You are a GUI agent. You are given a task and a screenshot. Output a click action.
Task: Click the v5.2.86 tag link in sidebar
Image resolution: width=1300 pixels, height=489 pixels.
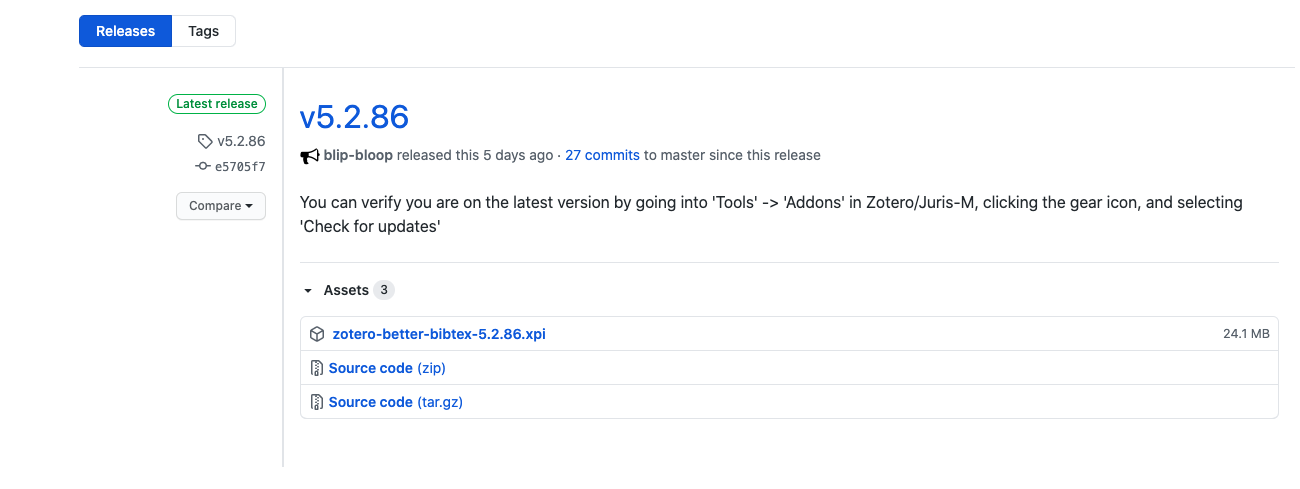[x=241, y=141]
